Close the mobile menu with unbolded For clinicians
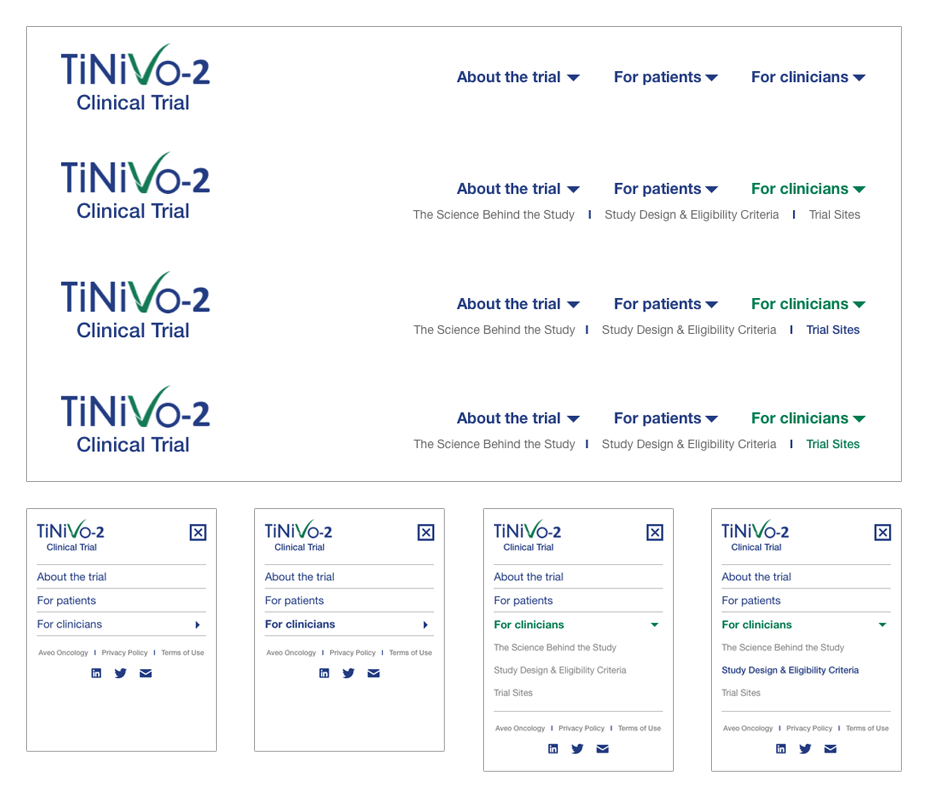The width and height of the screenshot is (940, 800). pos(198,533)
